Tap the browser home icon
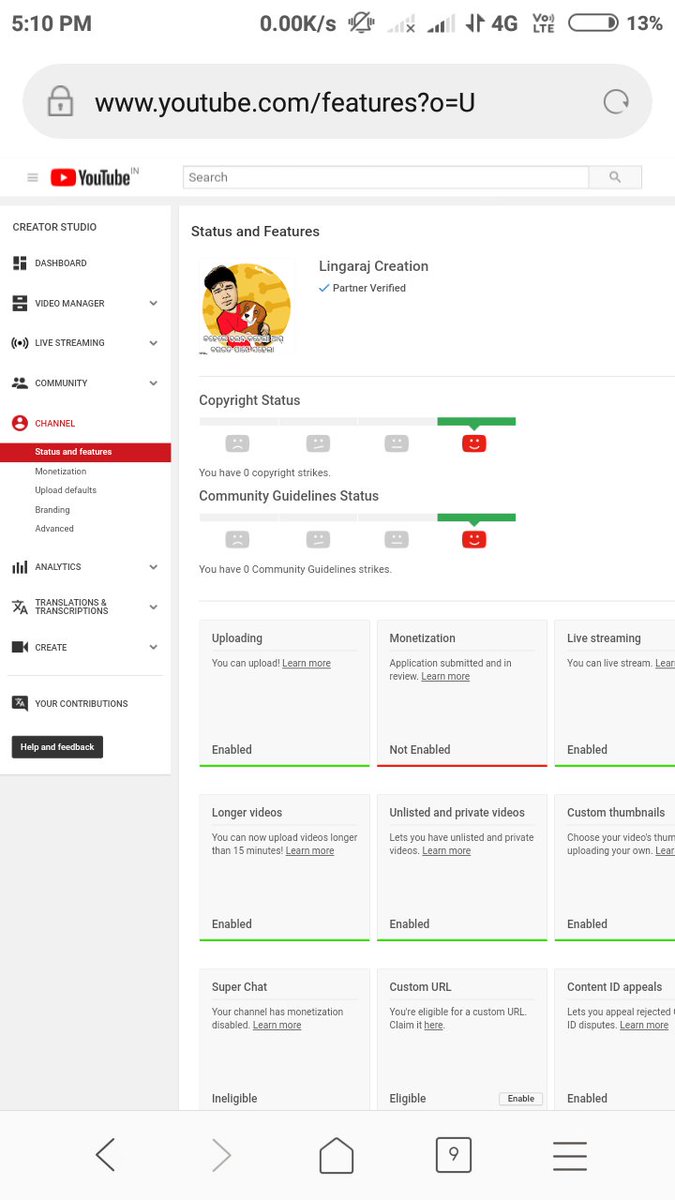This screenshot has width=675, height=1200. coord(336,1155)
